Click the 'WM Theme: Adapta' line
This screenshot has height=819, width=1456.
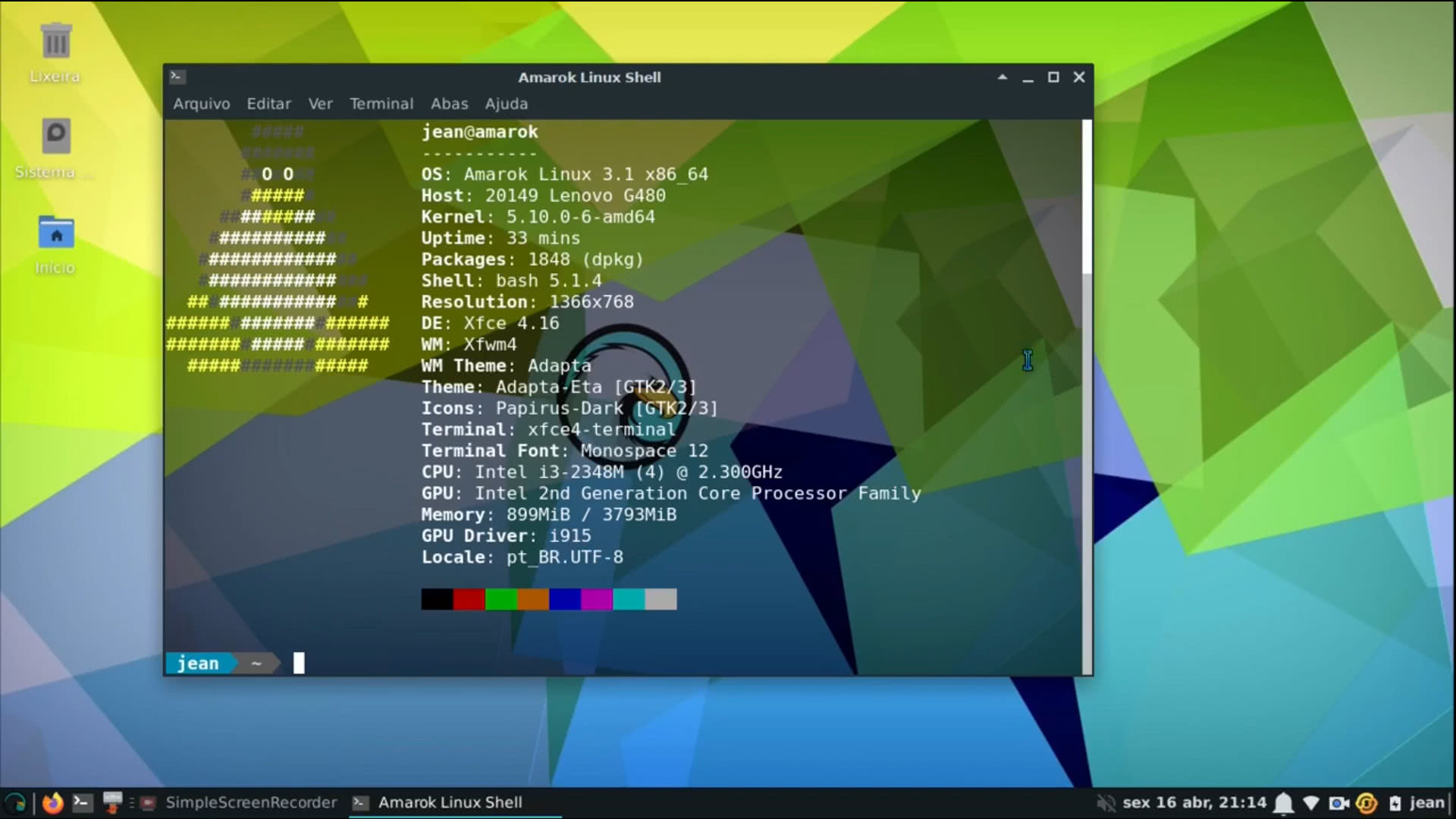click(507, 366)
